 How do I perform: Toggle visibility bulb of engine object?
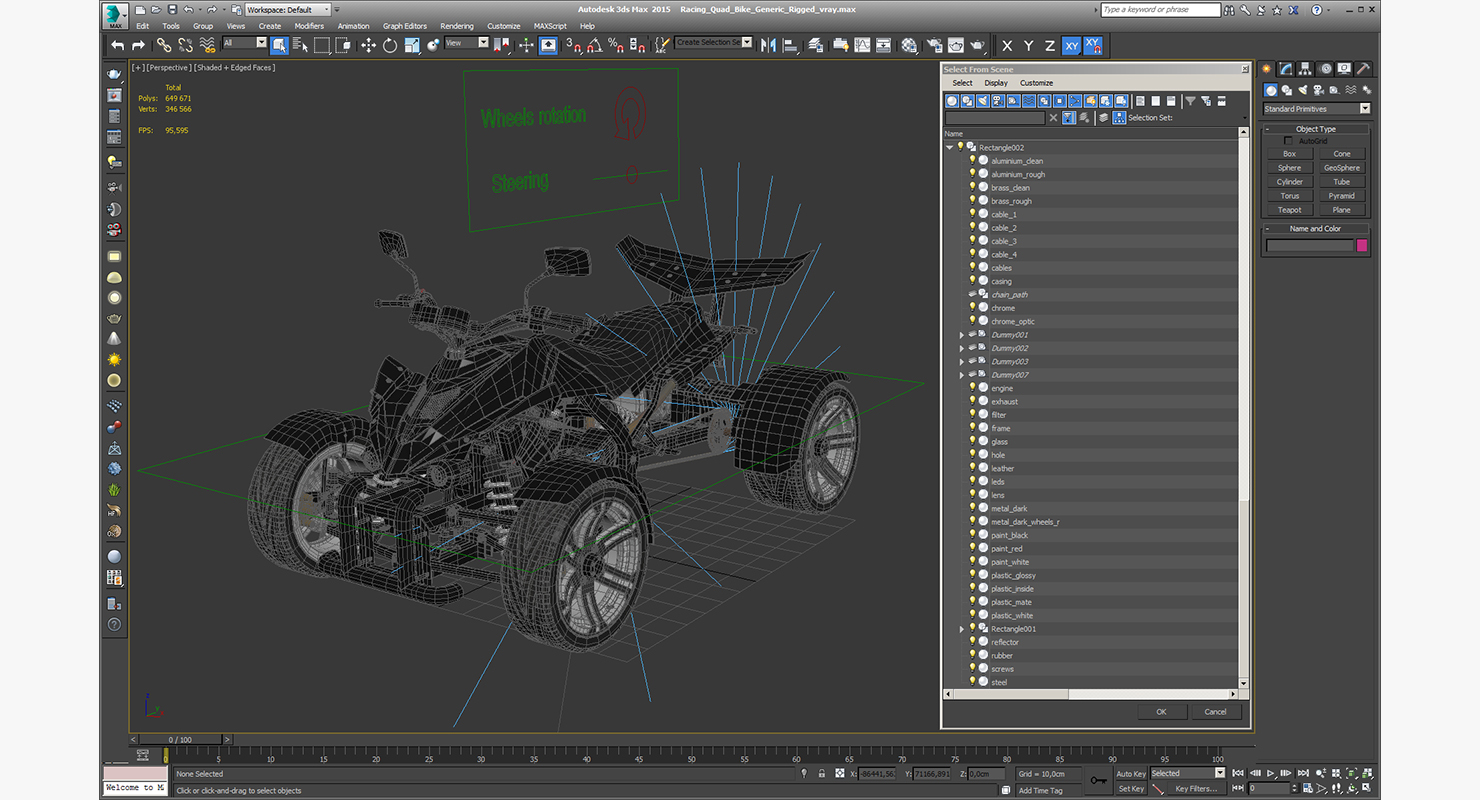pyautogui.click(x=972, y=388)
